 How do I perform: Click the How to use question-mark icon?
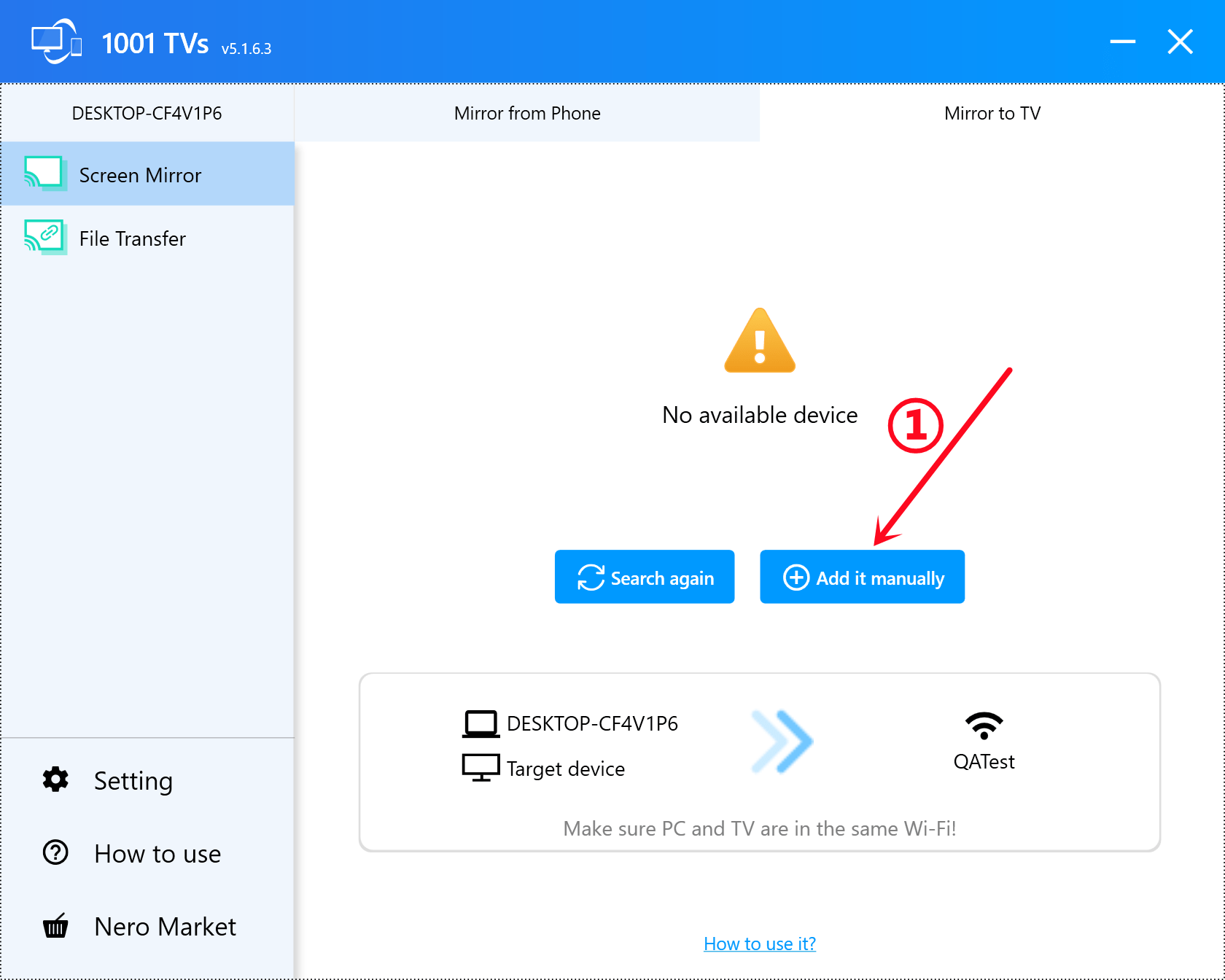(x=55, y=852)
